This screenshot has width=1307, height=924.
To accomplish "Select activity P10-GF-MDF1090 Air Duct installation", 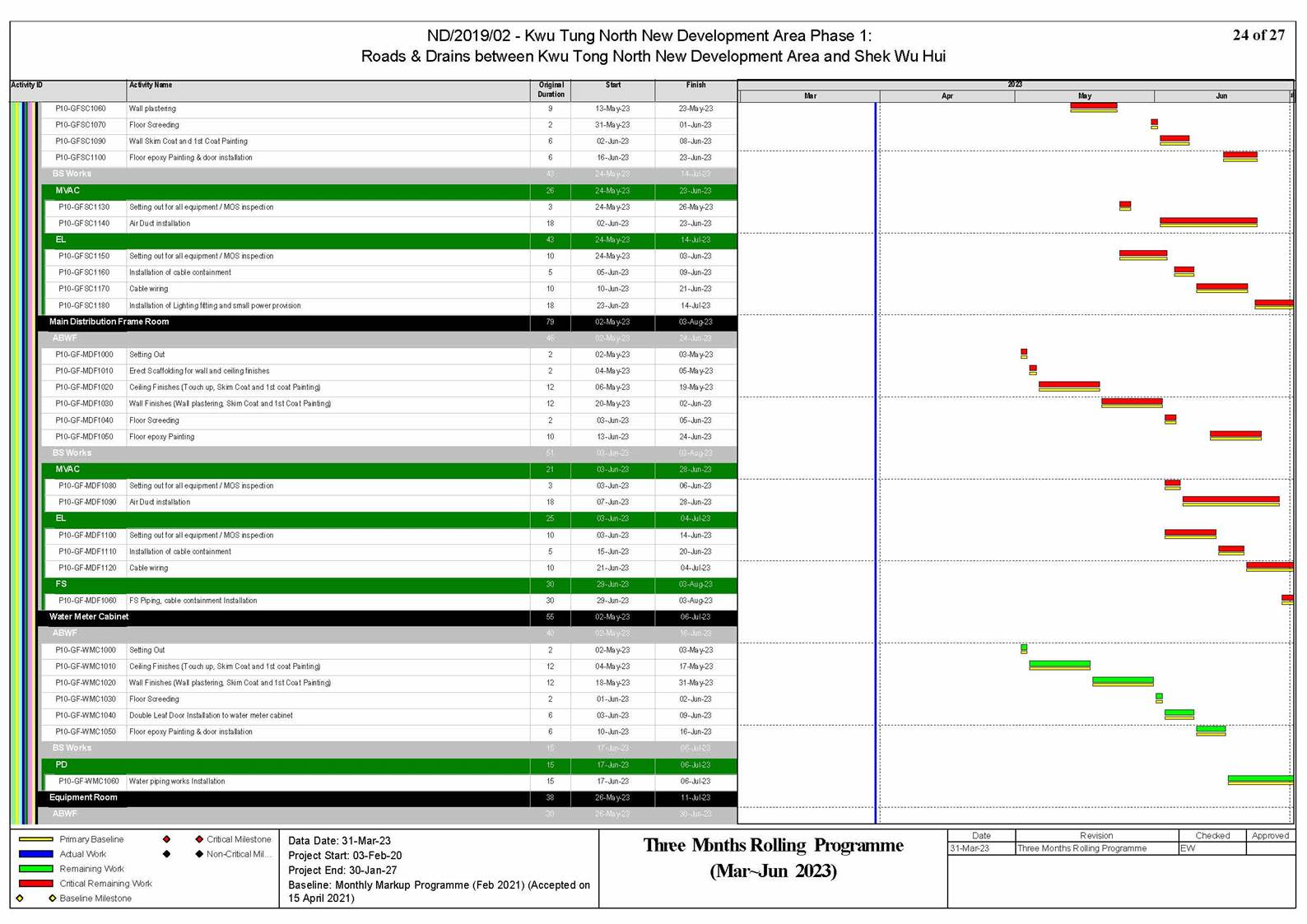I will [x=160, y=502].
